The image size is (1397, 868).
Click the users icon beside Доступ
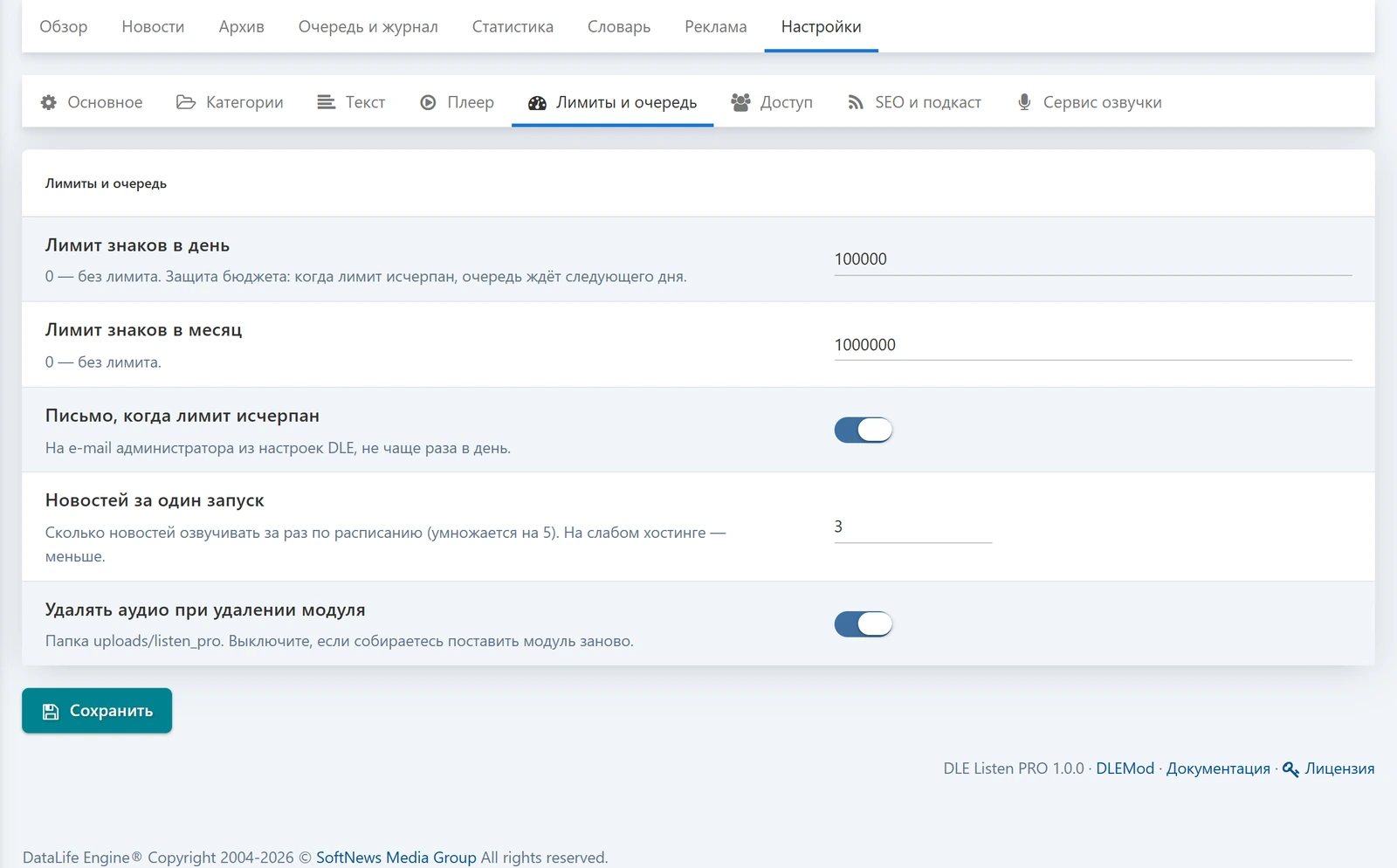coord(740,102)
